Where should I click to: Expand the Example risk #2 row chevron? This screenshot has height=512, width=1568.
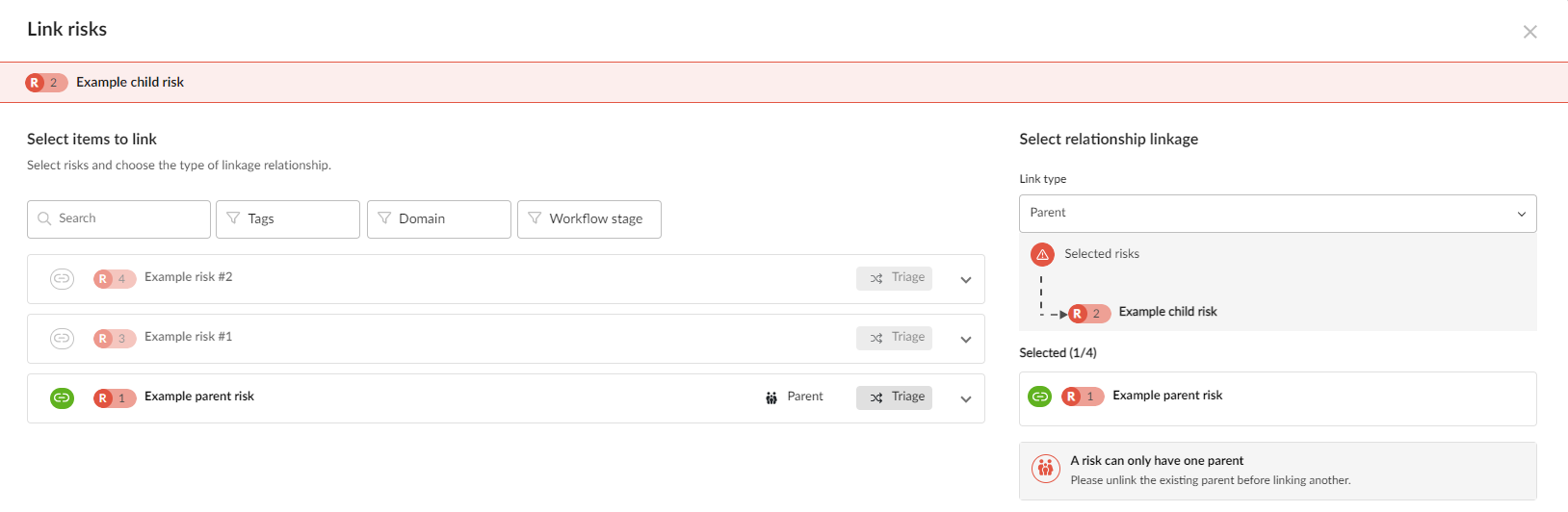coord(966,280)
